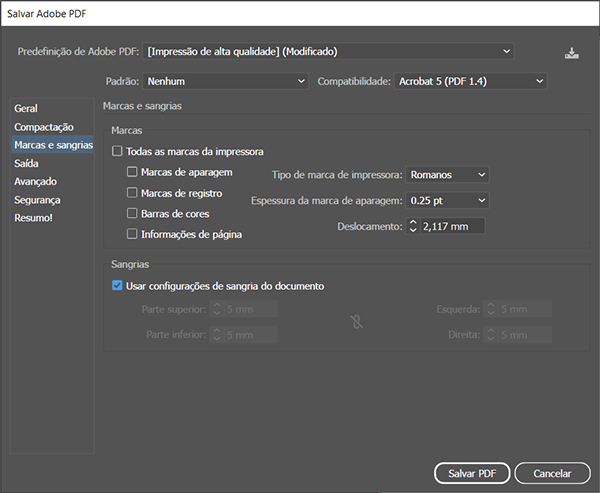Go to the Segurança section
This screenshot has height=493, width=600.
click(x=37, y=200)
